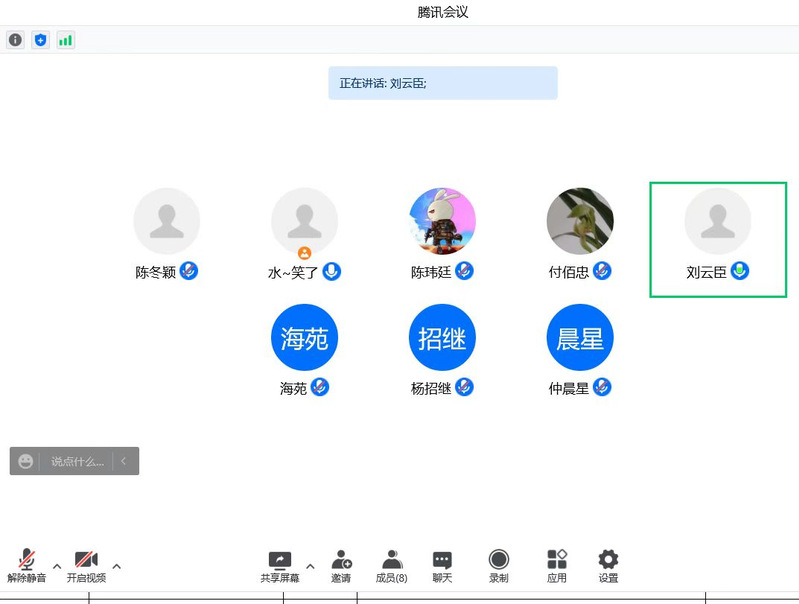
Task: Open 设置 settings gear
Action: tap(608, 567)
